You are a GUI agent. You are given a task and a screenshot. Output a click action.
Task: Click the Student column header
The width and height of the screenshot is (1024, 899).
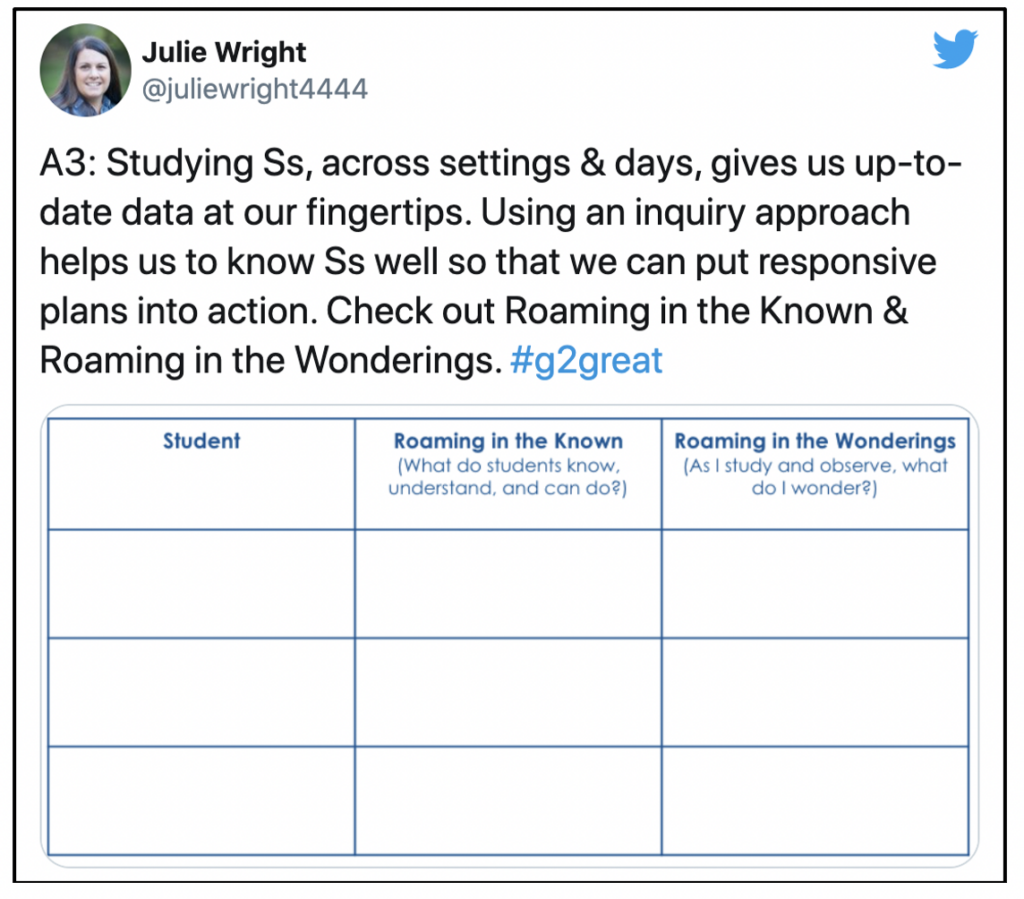pos(202,441)
